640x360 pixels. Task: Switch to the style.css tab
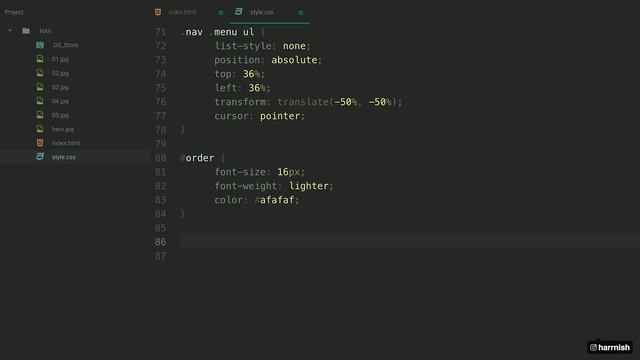(x=262, y=12)
